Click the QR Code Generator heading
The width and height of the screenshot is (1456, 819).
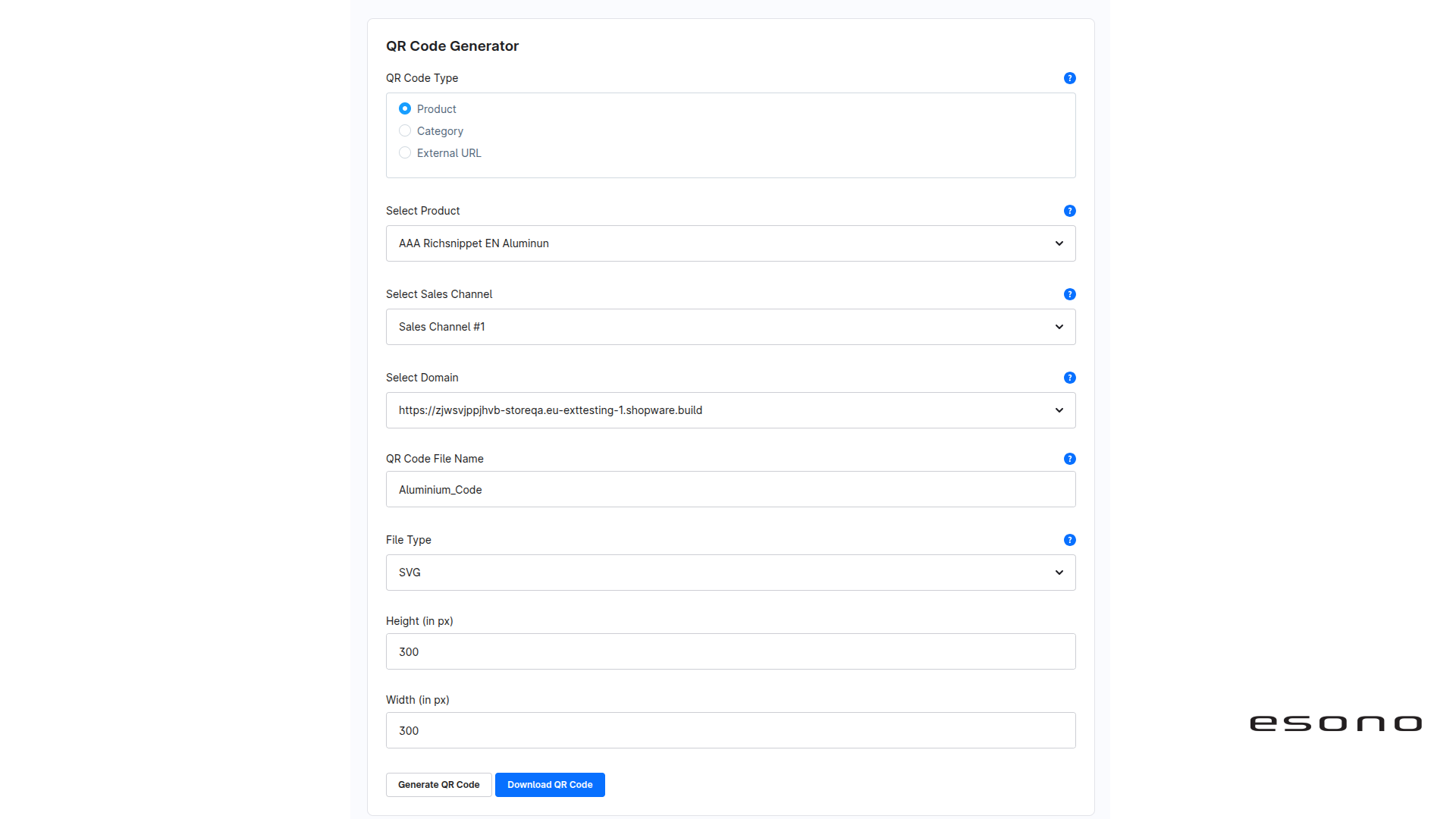pyautogui.click(x=452, y=46)
